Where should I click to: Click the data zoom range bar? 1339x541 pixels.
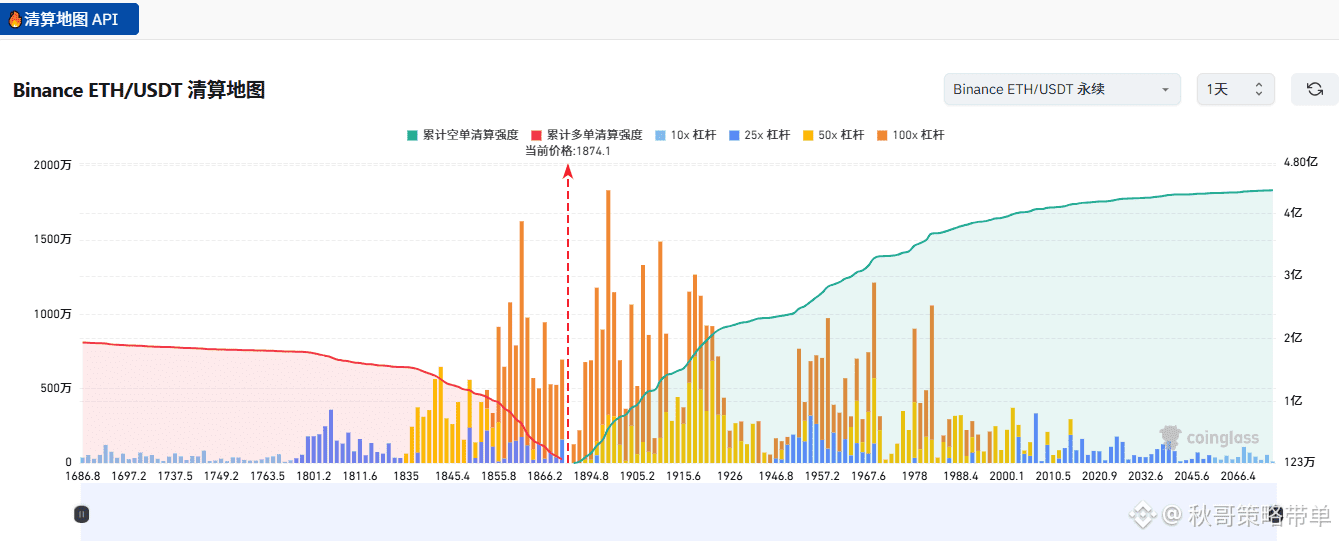pyautogui.click(x=677, y=512)
